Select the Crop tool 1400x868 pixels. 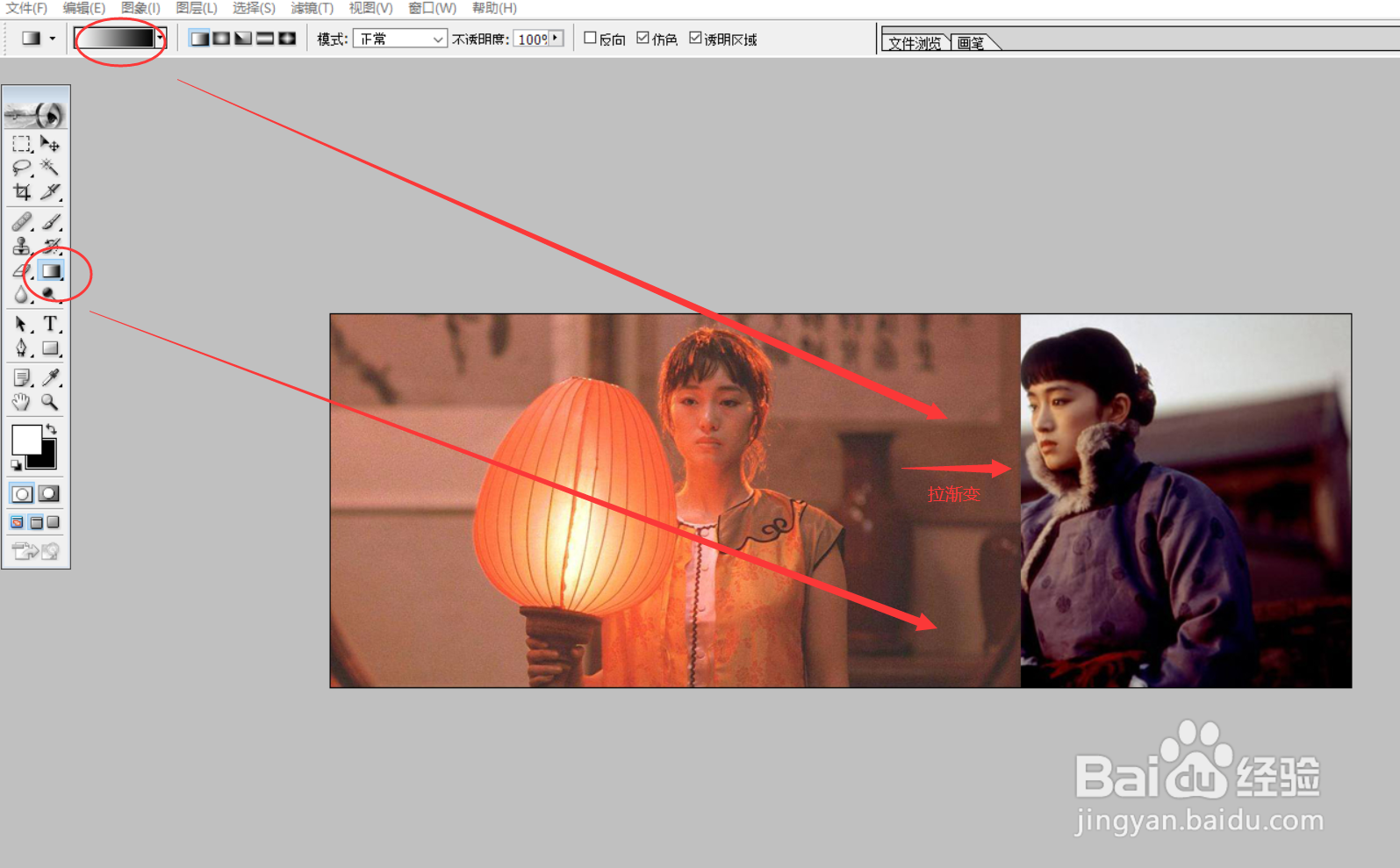[22, 191]
